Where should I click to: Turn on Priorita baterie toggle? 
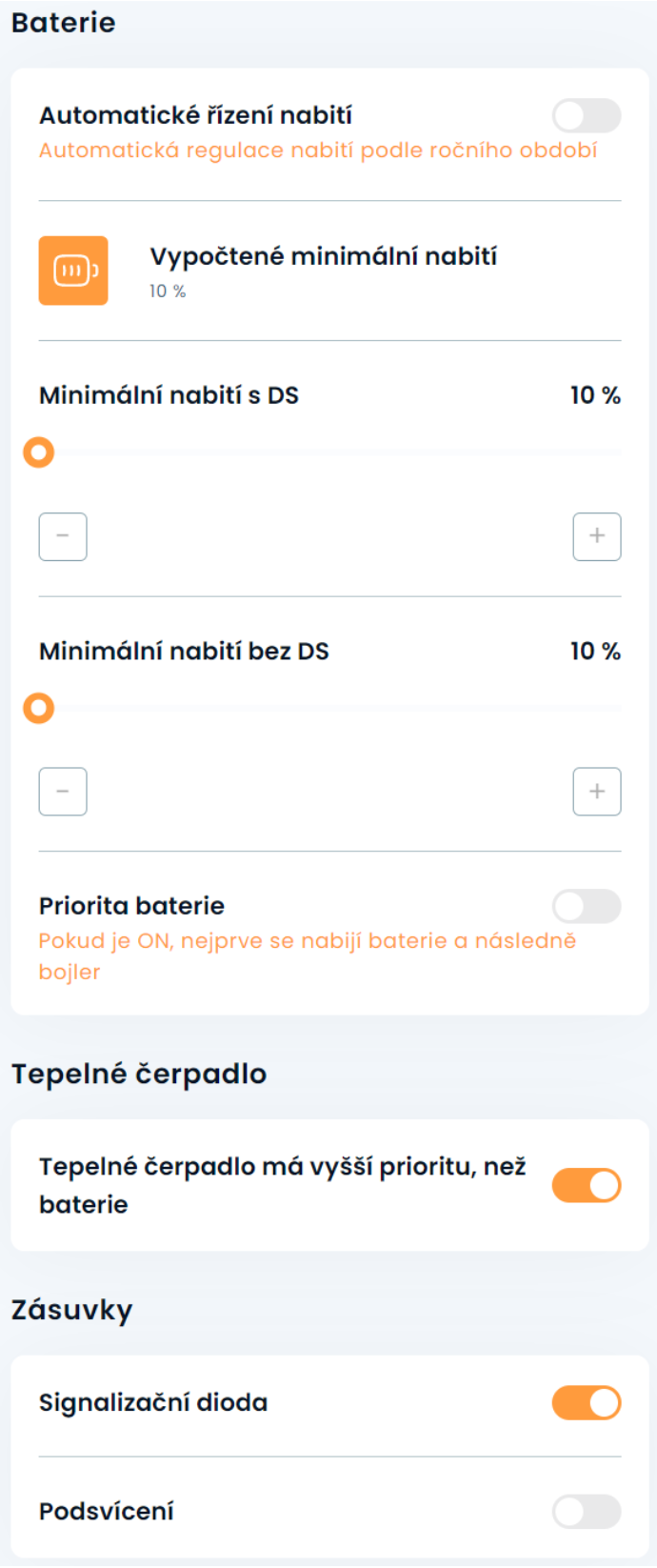click(x=587, y=906)
